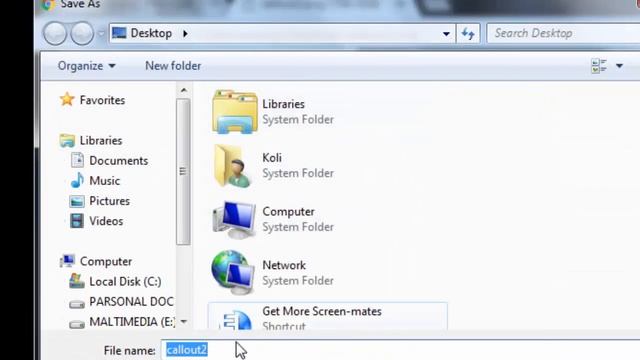Click the File name input containing callout2
The width and height of the screenshot is (640, 360).
click(400, 350)
